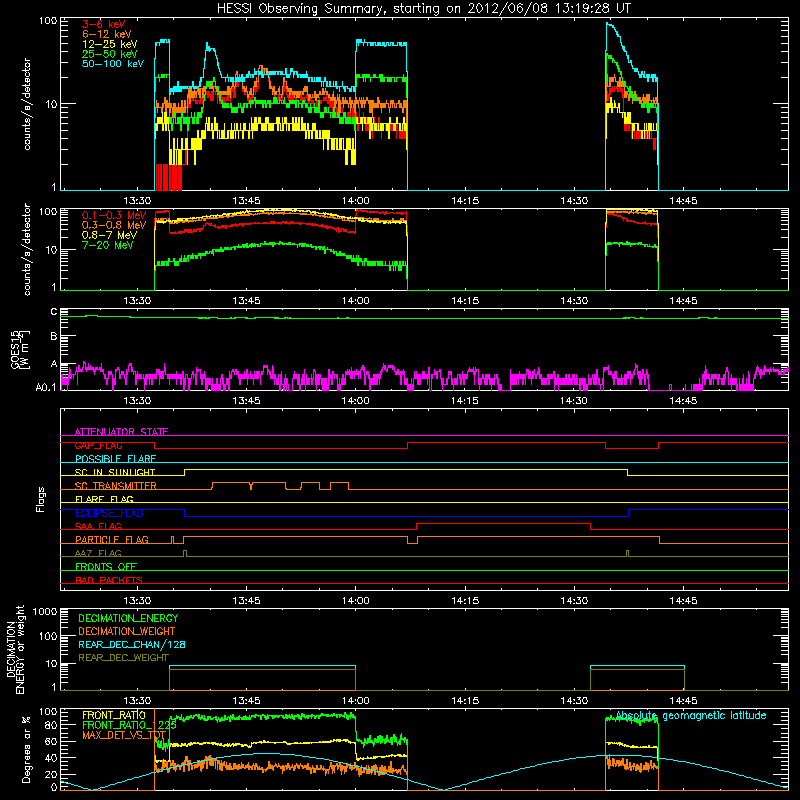
Task: Click 14:45 tick label under decimation plot
Action: click(x=683, y=701)
